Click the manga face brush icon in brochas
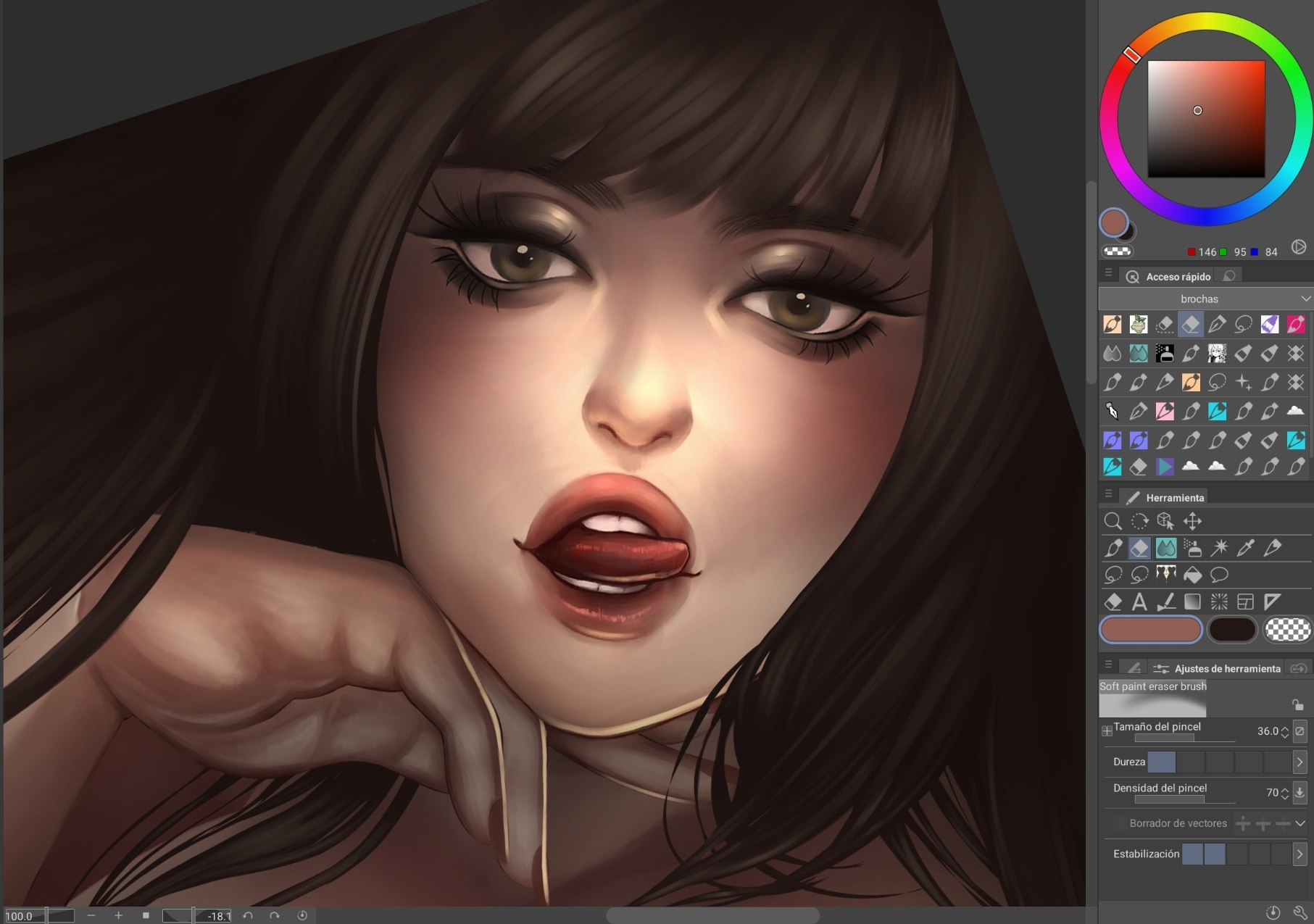The width and height of the screenshot is (1314, 924). coord(1217,353)
